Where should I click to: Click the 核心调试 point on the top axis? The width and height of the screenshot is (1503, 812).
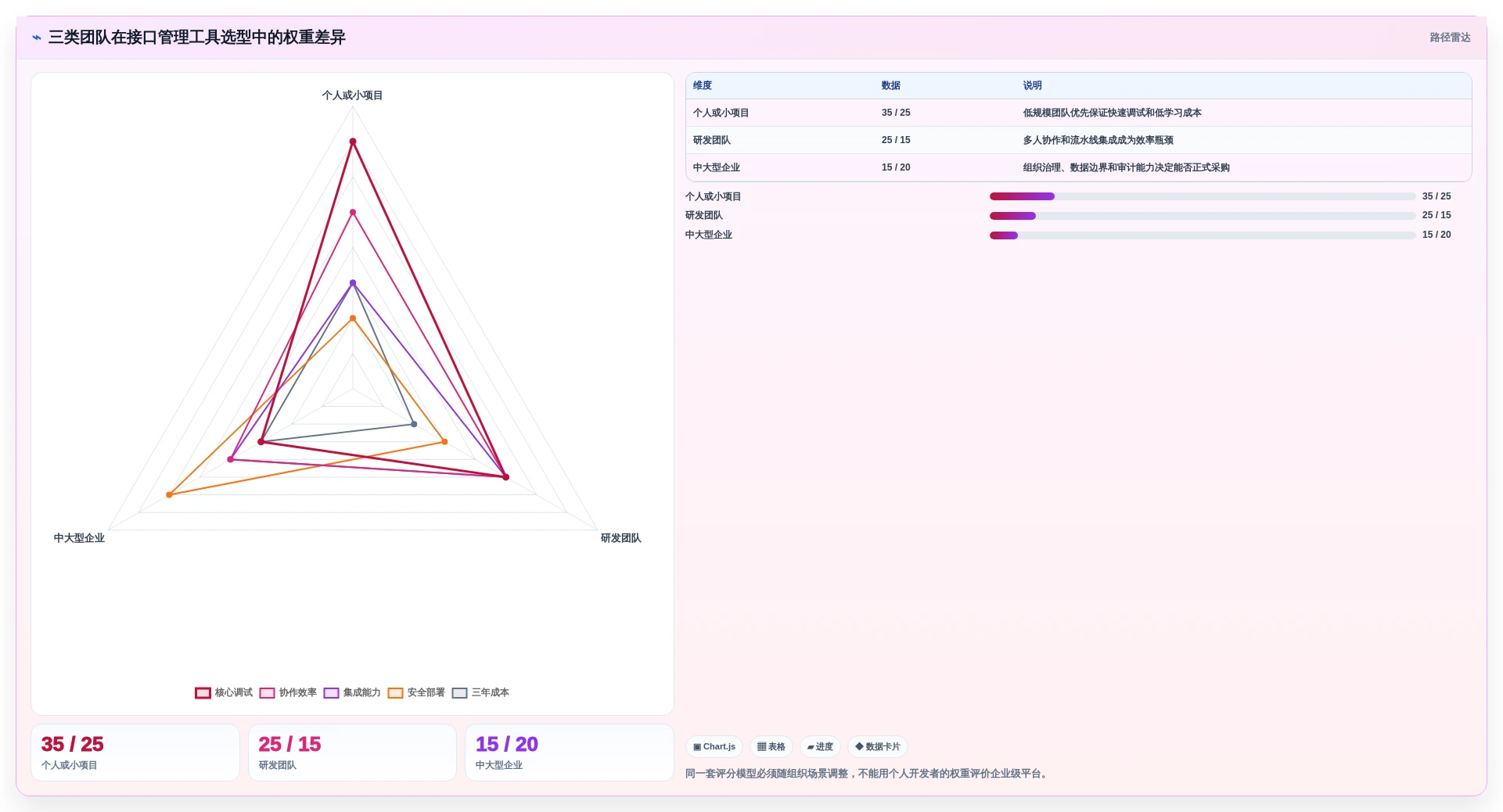[x=353, y=142]
